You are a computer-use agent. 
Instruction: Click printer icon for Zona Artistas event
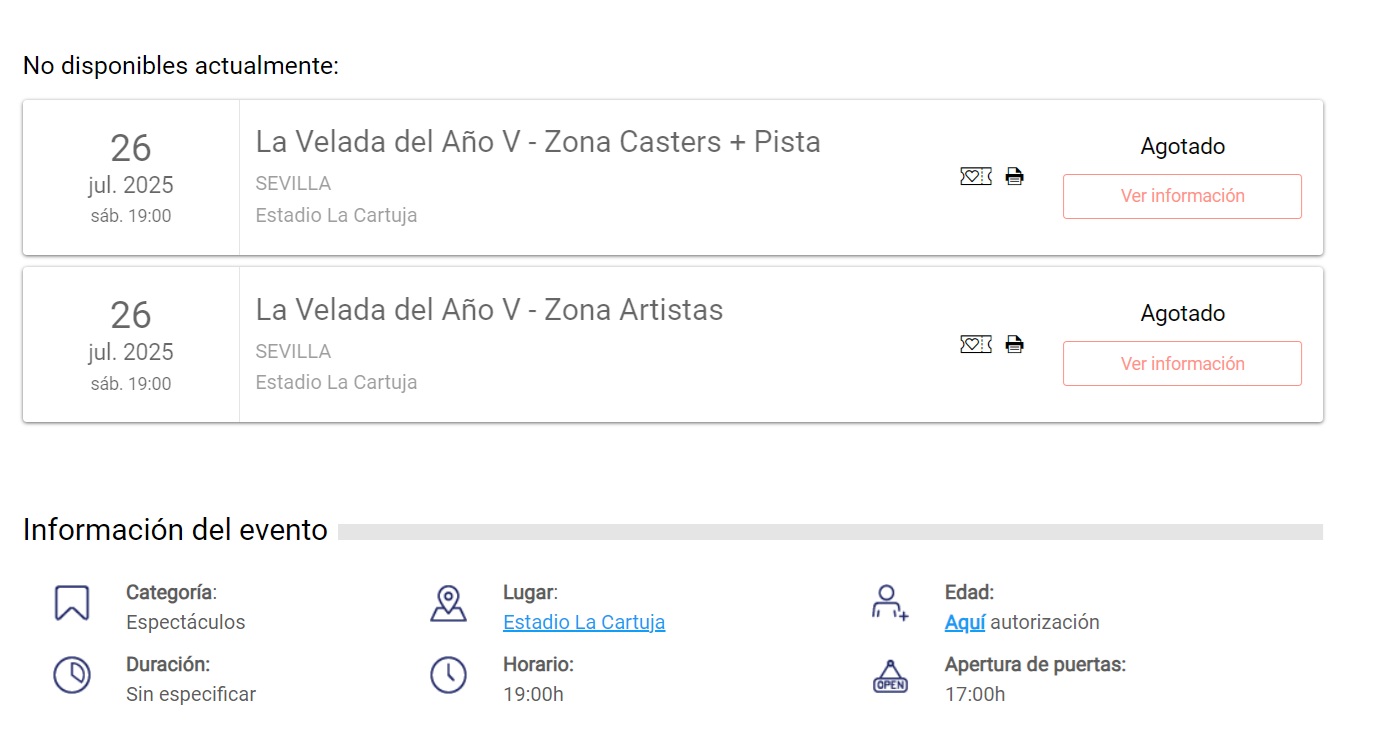tap(1014, 345)
